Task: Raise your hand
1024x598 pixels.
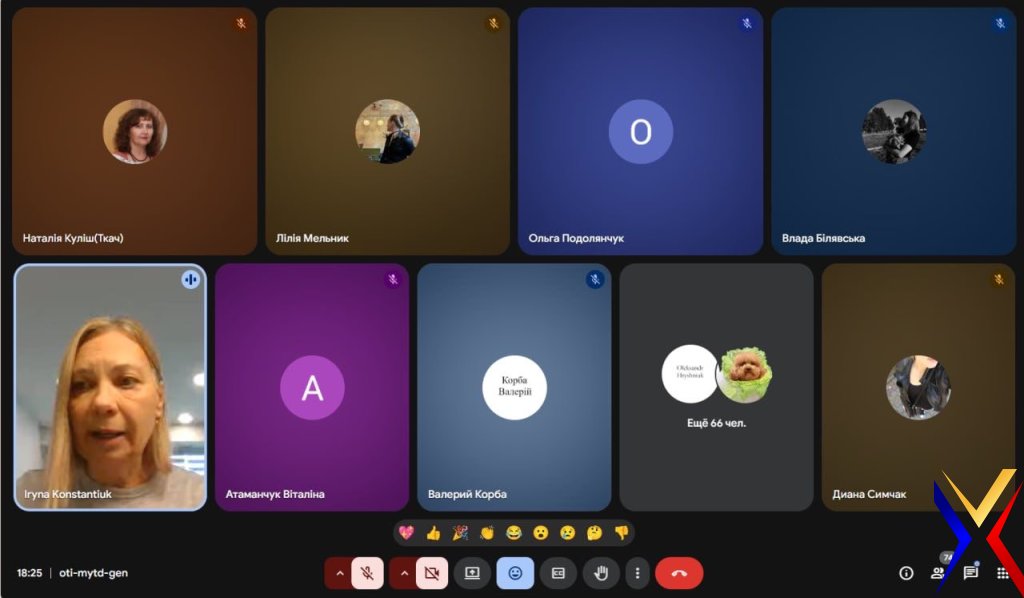Action: click(601, 573)
